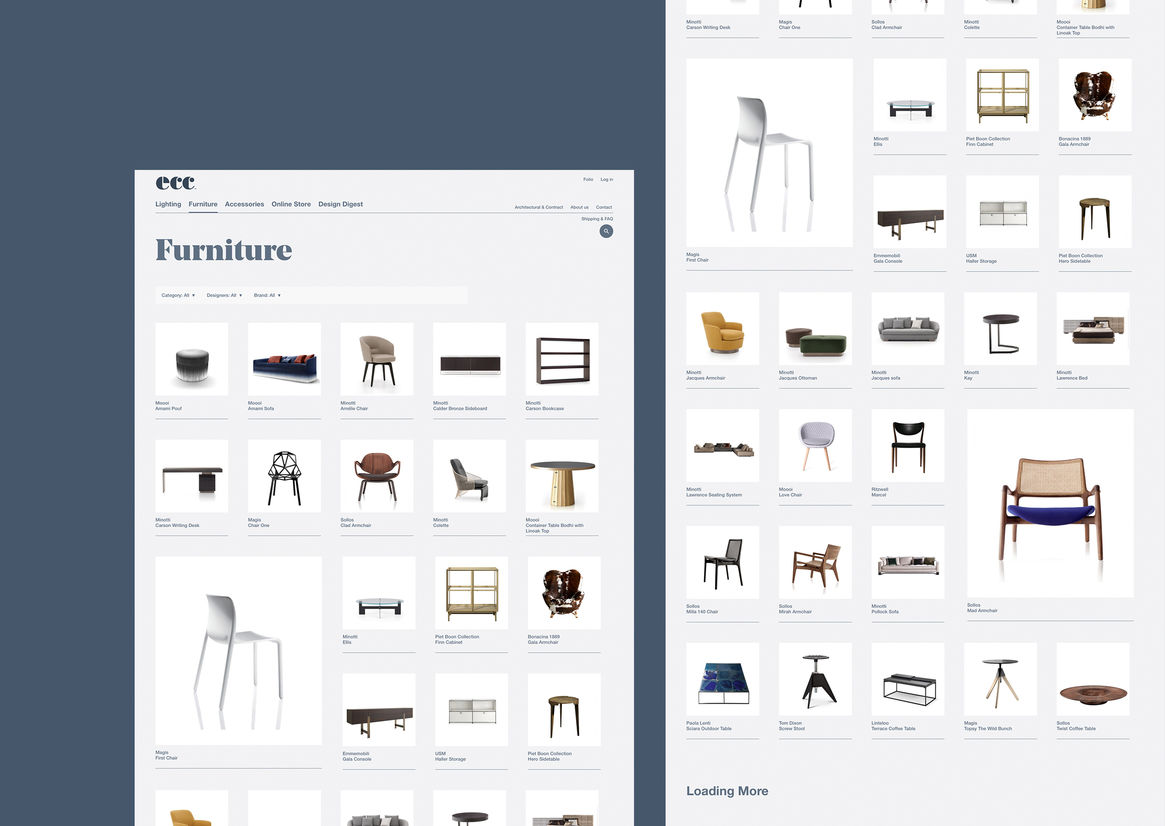Click the round search icon button

click(606, 231)
